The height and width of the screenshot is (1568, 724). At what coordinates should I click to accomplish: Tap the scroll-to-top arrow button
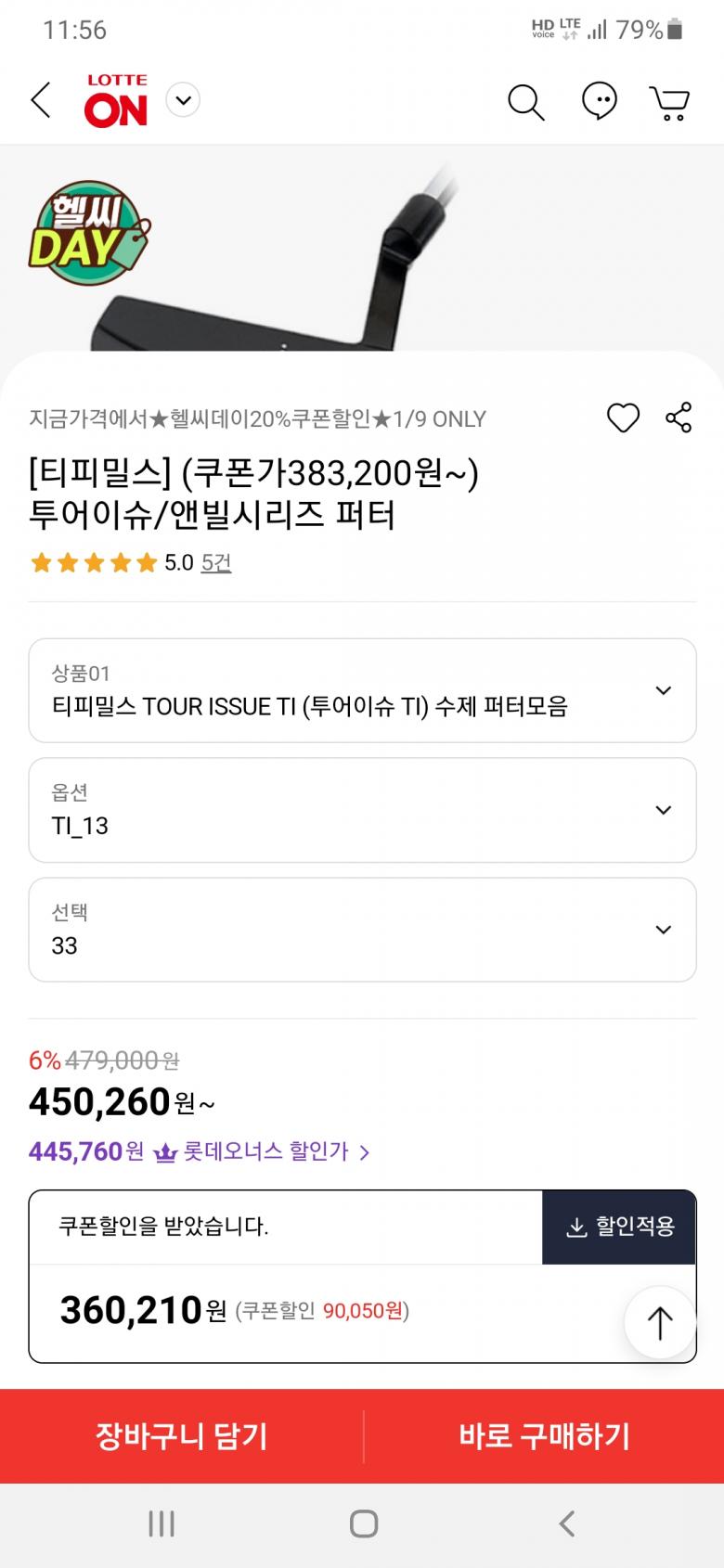pos(659,1322)
